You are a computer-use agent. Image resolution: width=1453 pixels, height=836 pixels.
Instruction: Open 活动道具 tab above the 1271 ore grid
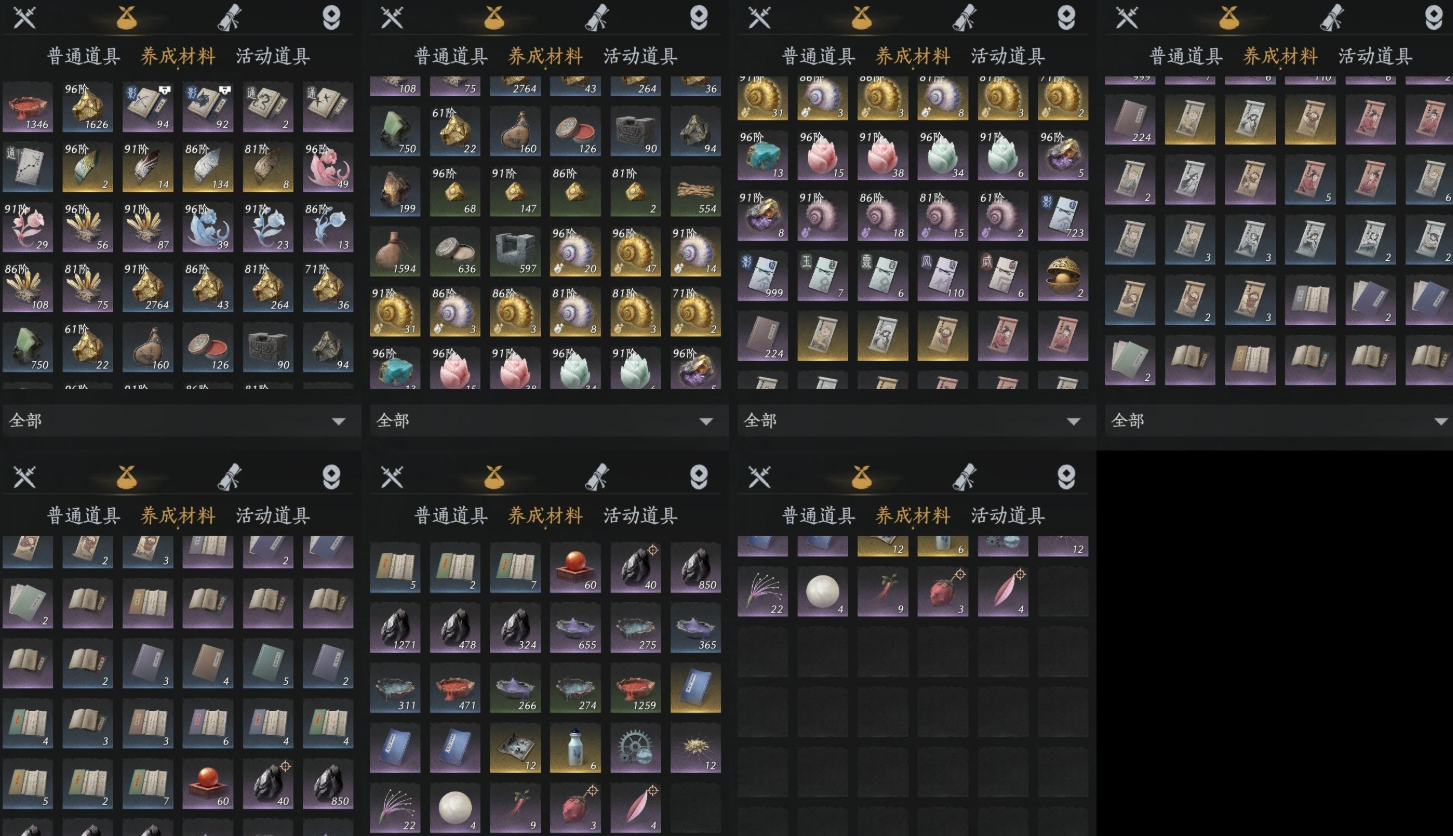coord(640,516)
